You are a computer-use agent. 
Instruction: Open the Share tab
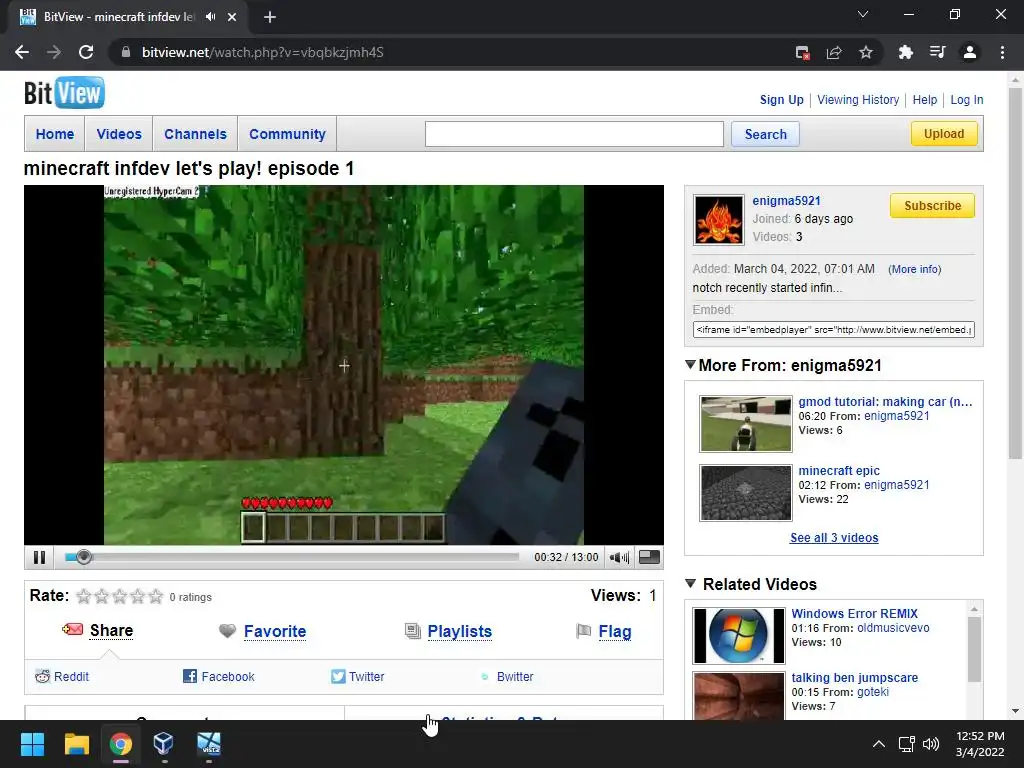(112, 630)
